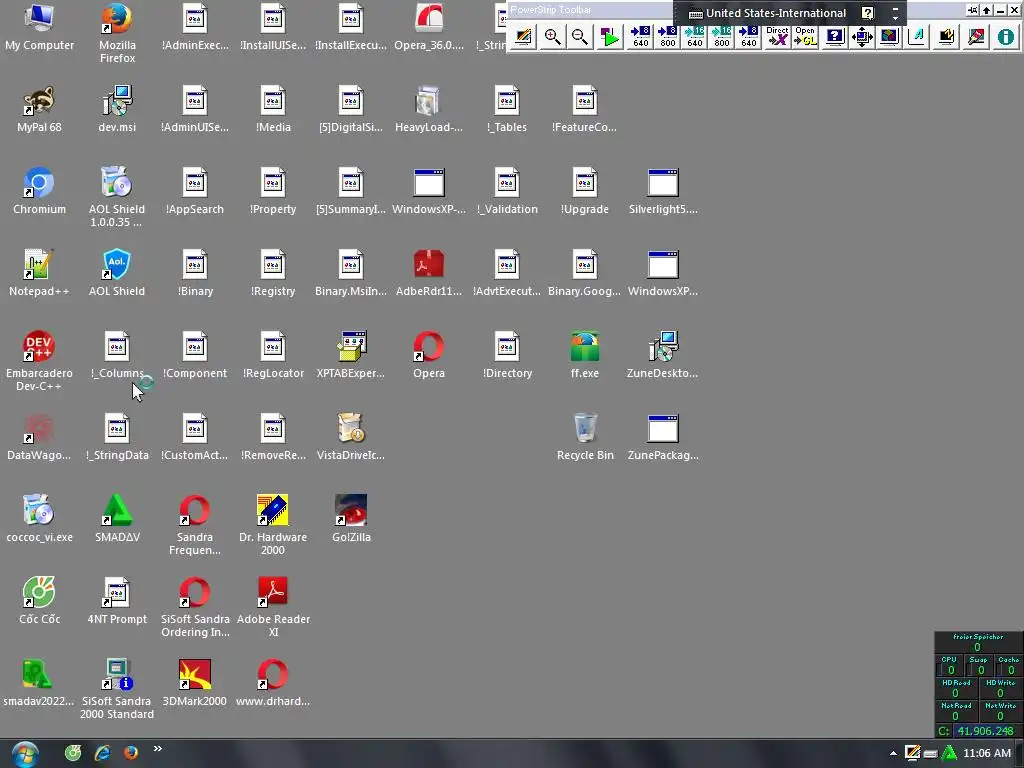Click the green information icon in PowerStrip
The width and height of the screenshot is (1024, 768).
pos(1006,37)
